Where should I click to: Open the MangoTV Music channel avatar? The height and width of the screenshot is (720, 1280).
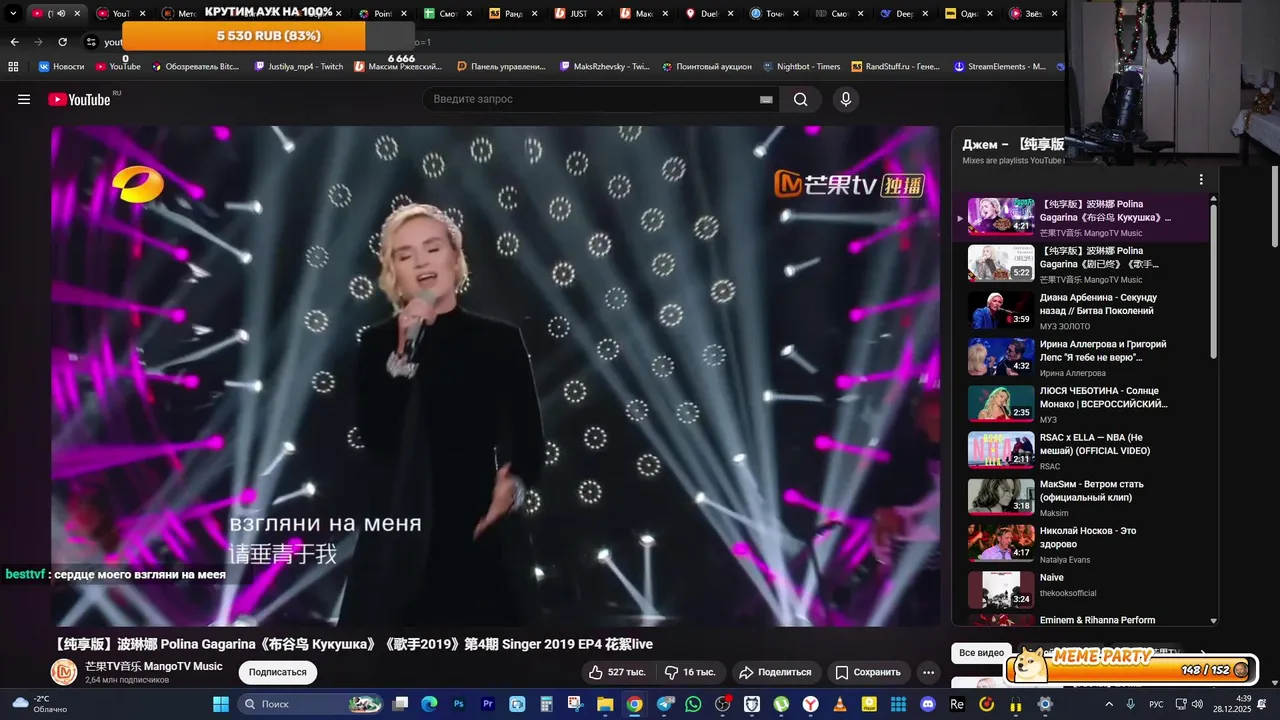(x=64, y=672)
